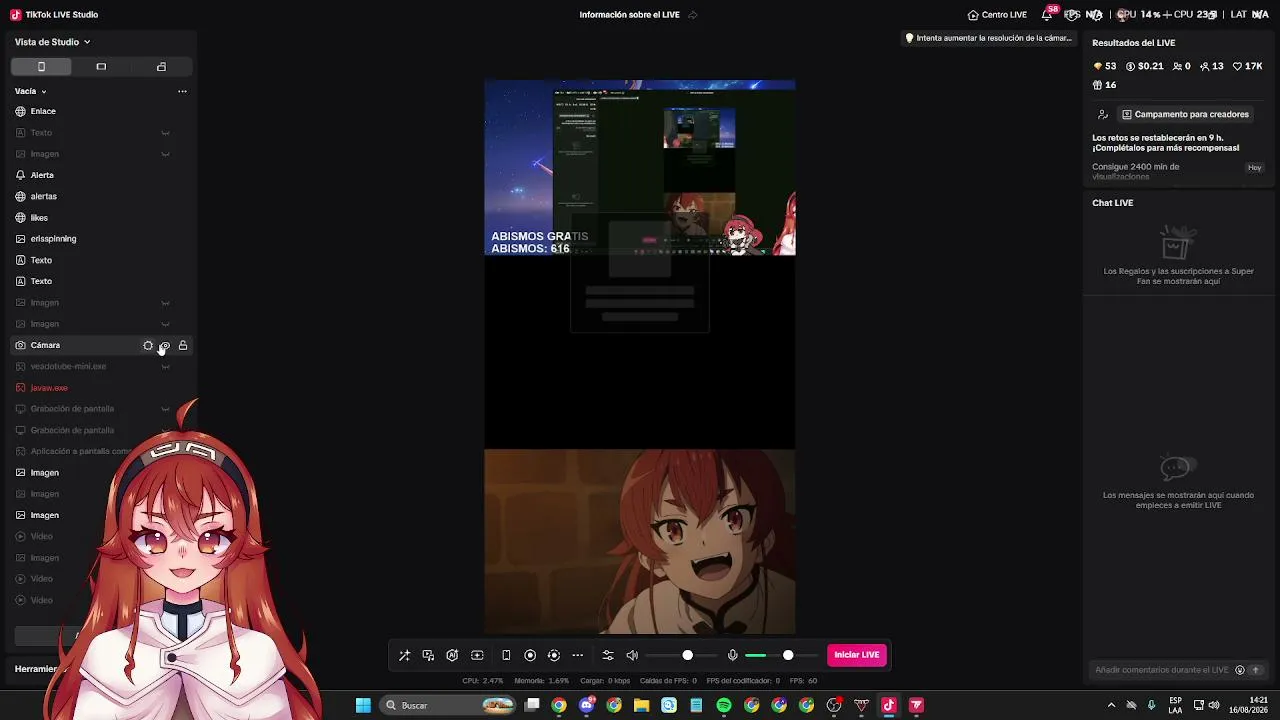The width and height of the screenshot is (1280, 720).
Task: Show the hidden veadotube-mini.exe source
Action: click(166, 367)
